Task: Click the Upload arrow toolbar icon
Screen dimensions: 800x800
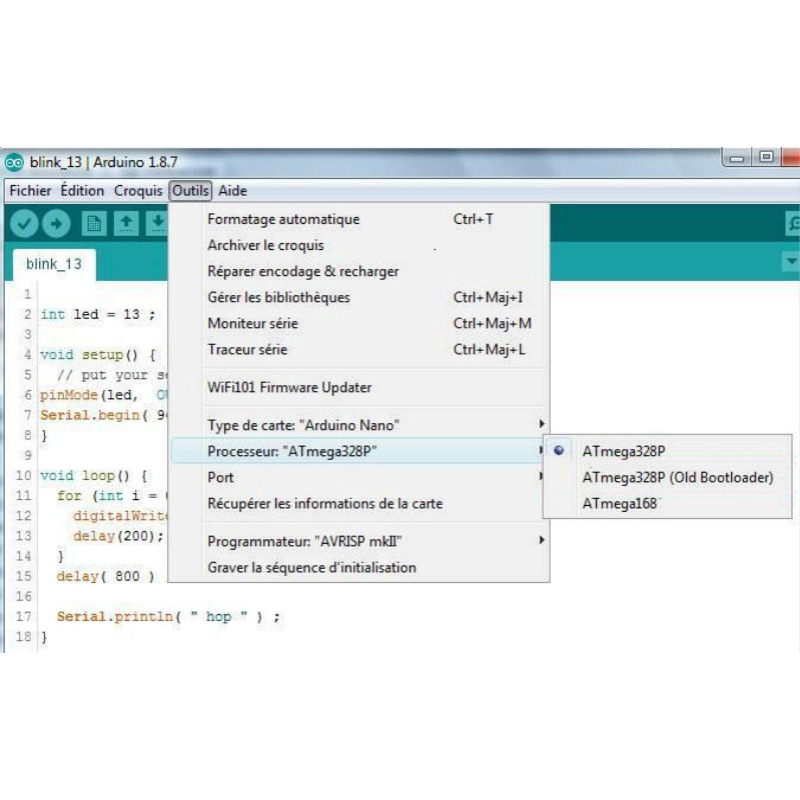Action: pos(57,224)
